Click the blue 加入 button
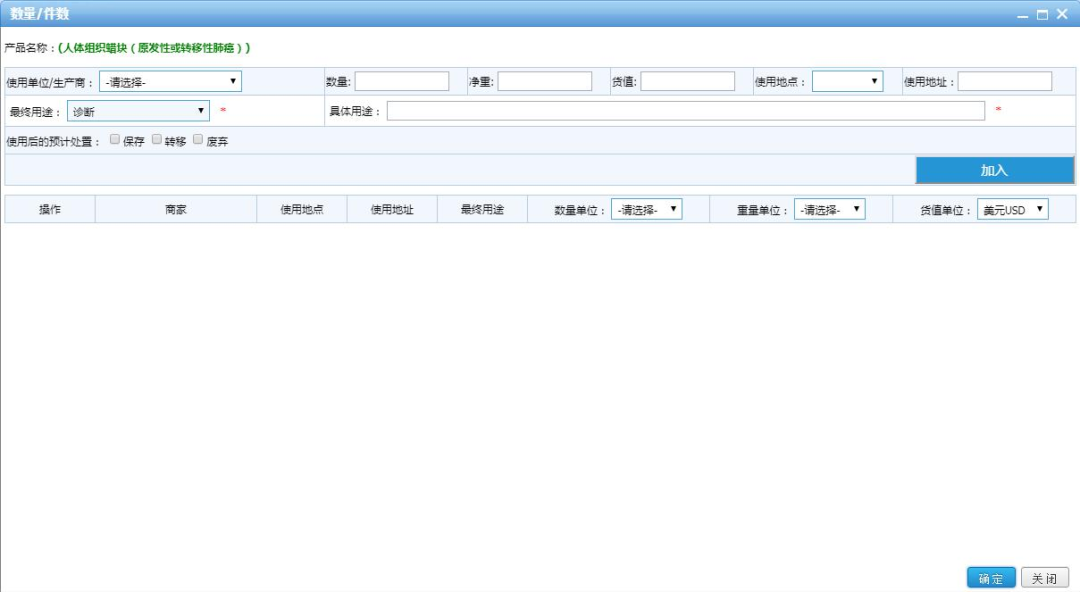Screen dimensions: 1080x592 tap(995, 170)
